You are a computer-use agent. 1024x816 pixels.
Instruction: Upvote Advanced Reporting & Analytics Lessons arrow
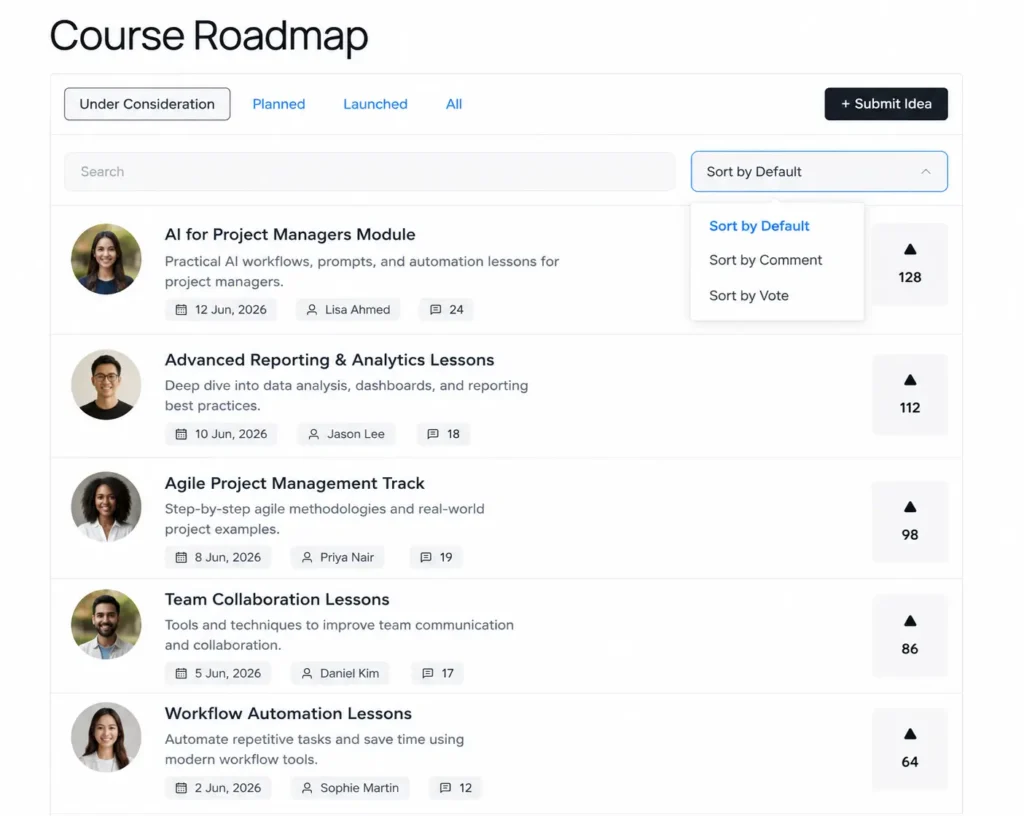(910, 380)
